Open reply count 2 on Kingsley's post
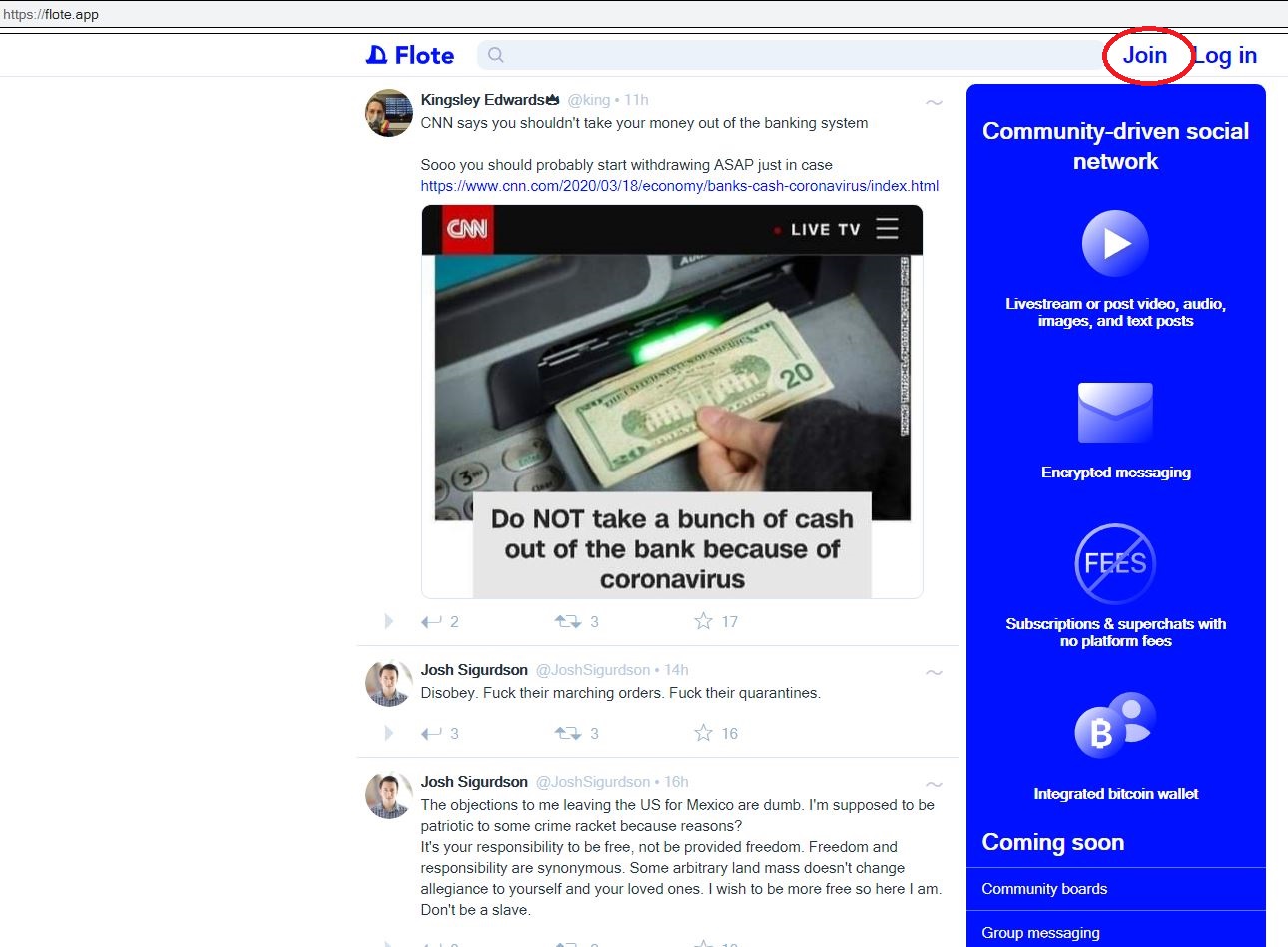 (454, 622)
